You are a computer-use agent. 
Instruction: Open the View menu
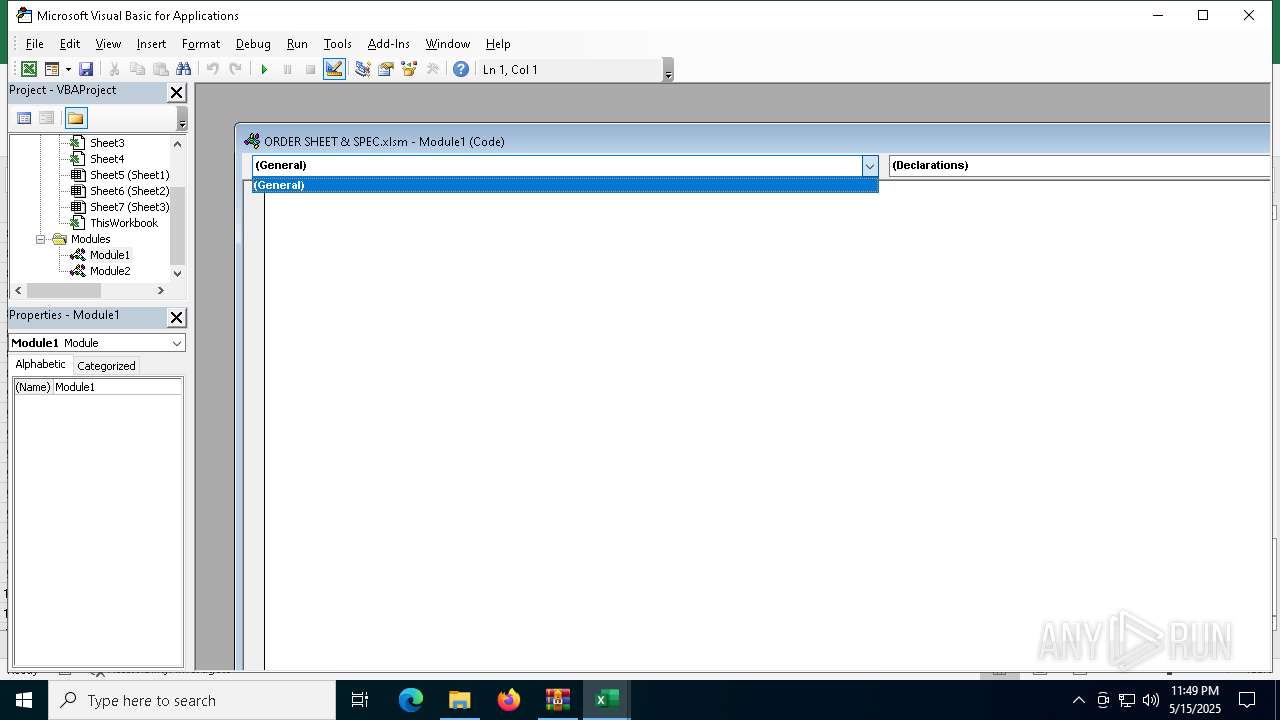point(108,44)
